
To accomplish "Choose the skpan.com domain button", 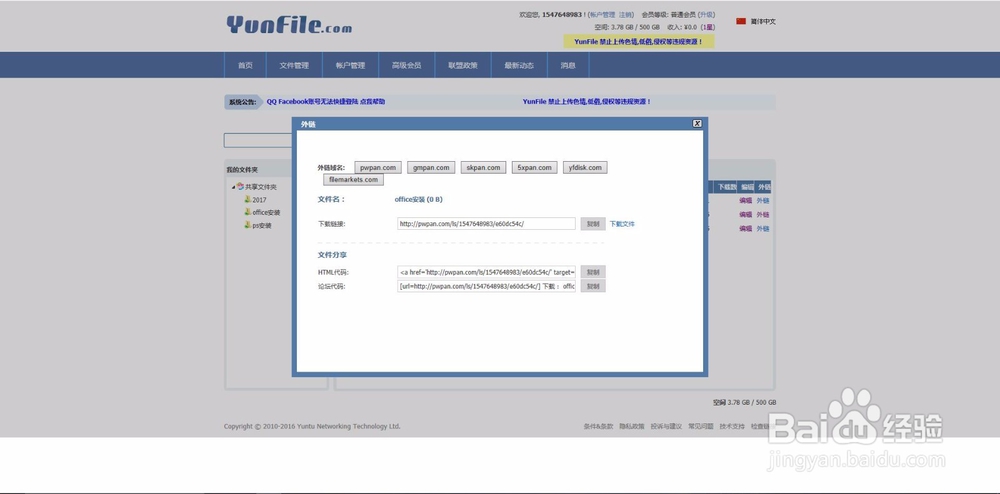I will point(483,168).
